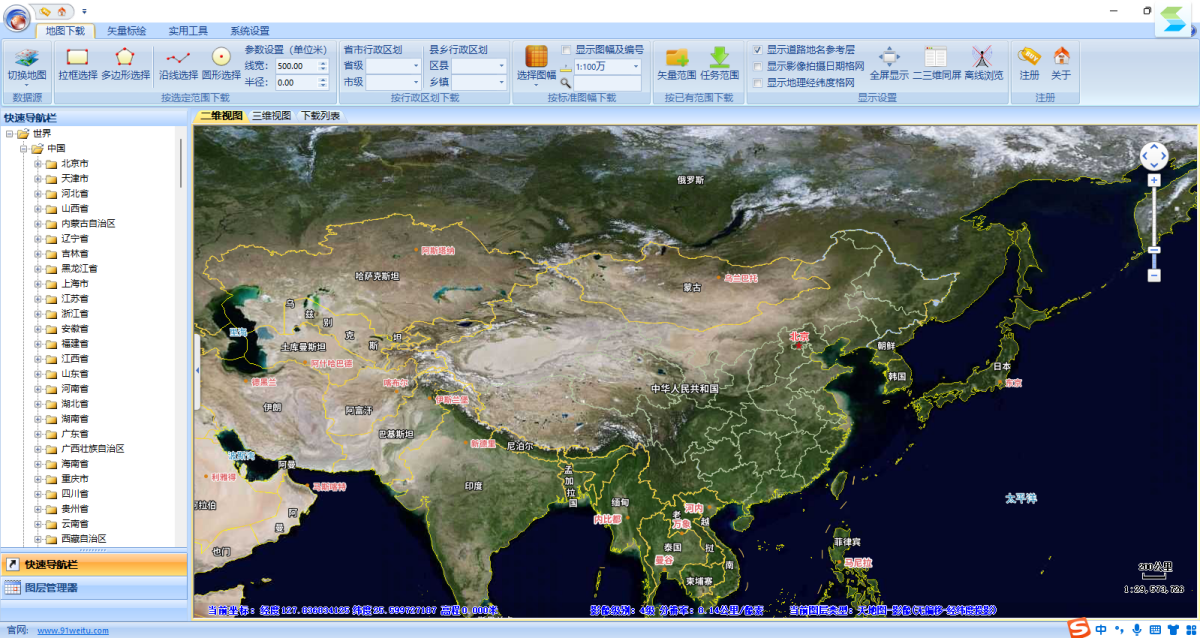Open quick access toolbar customize arrow
This screenshot has height=638, width=1200.
[84, 11]
